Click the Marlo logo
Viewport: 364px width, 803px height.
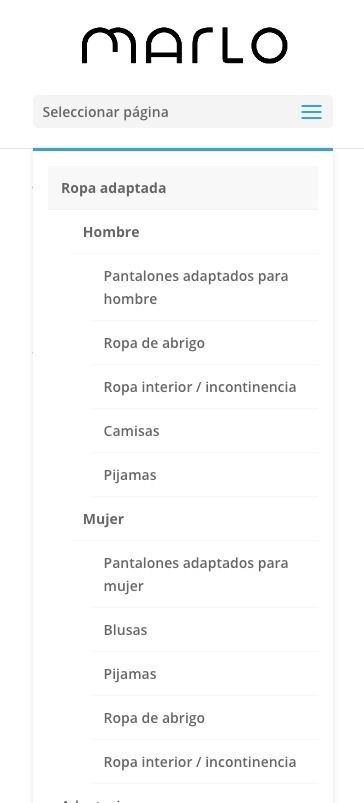click(184, 46)
